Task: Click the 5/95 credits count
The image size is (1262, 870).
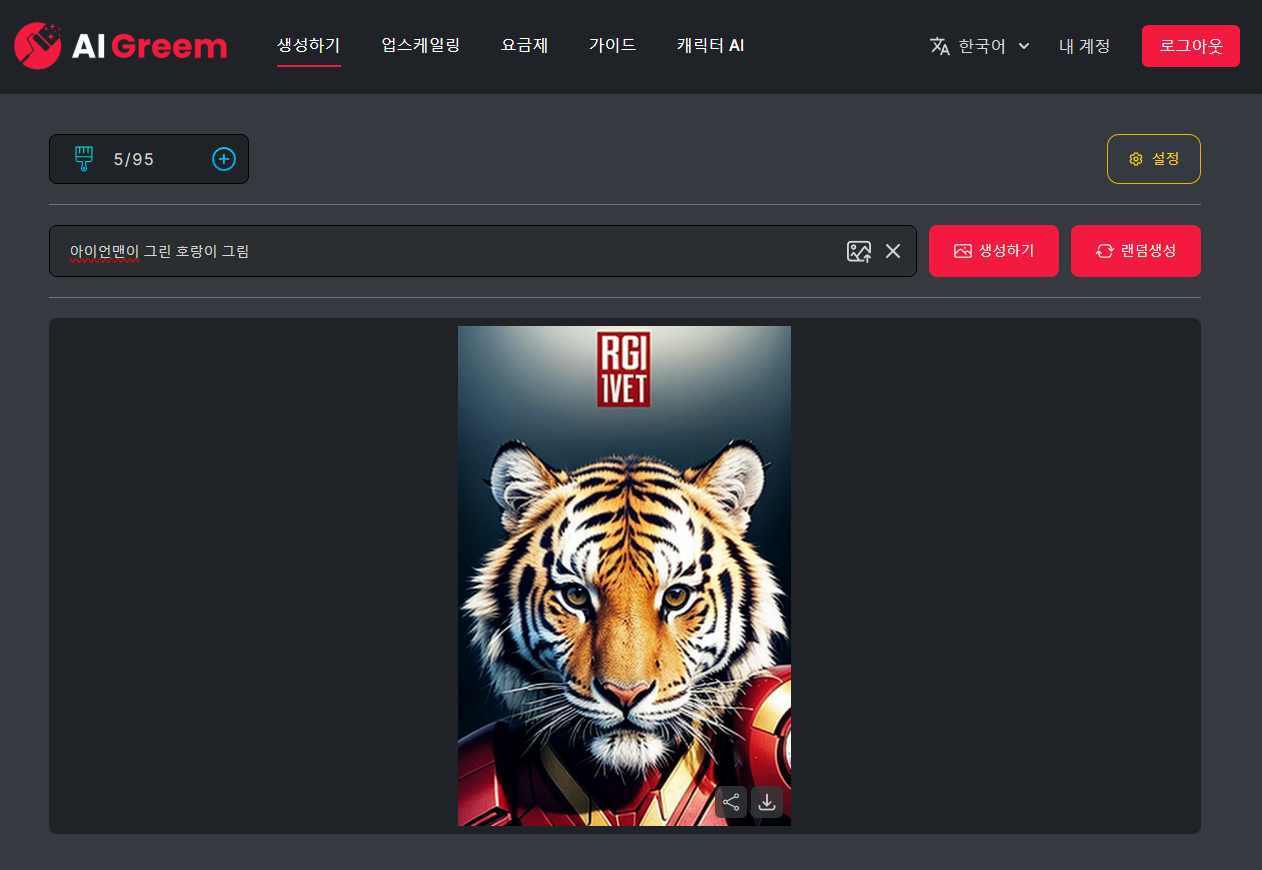Action: pos(134,159)
